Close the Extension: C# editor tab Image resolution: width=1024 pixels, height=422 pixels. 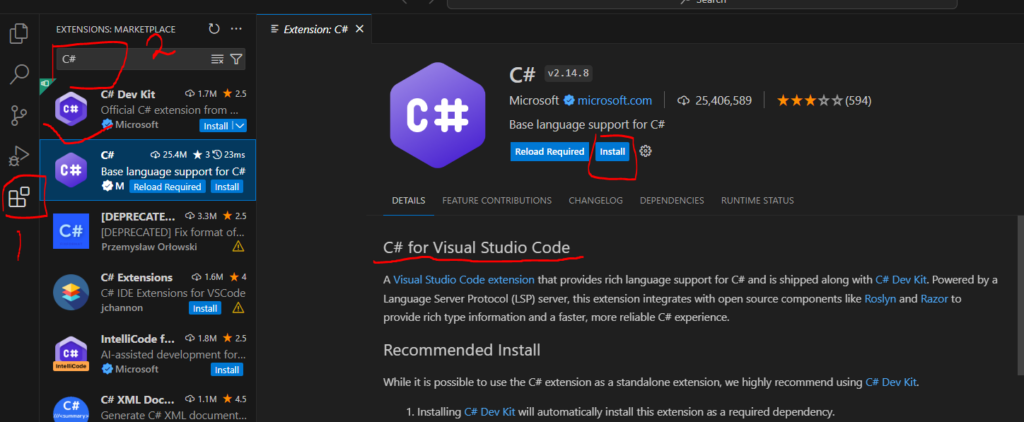(x=360, y=29)
